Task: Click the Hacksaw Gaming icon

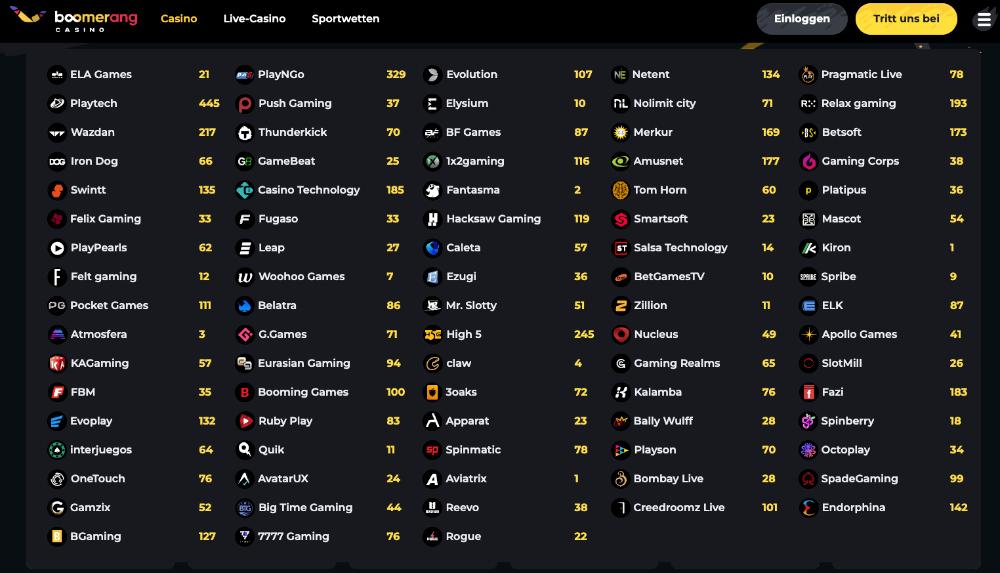Action: tap(432, 219)
